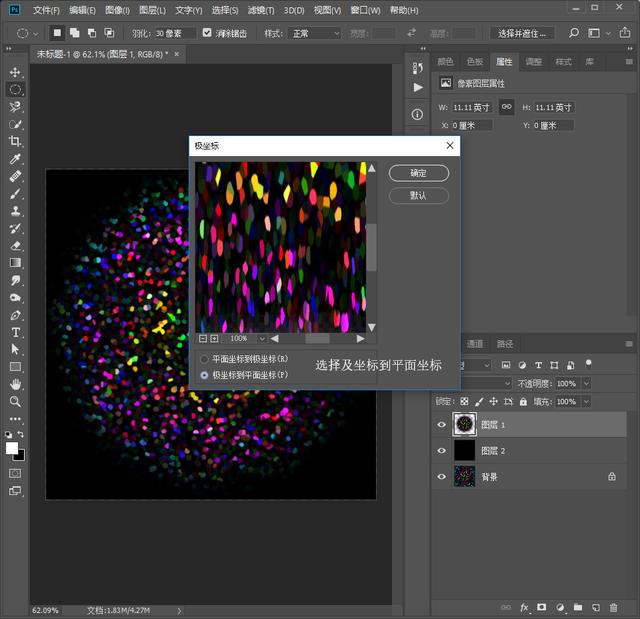Select the Move tool
This screenshot has width=640, height=619.
click(x=15, y=72)
